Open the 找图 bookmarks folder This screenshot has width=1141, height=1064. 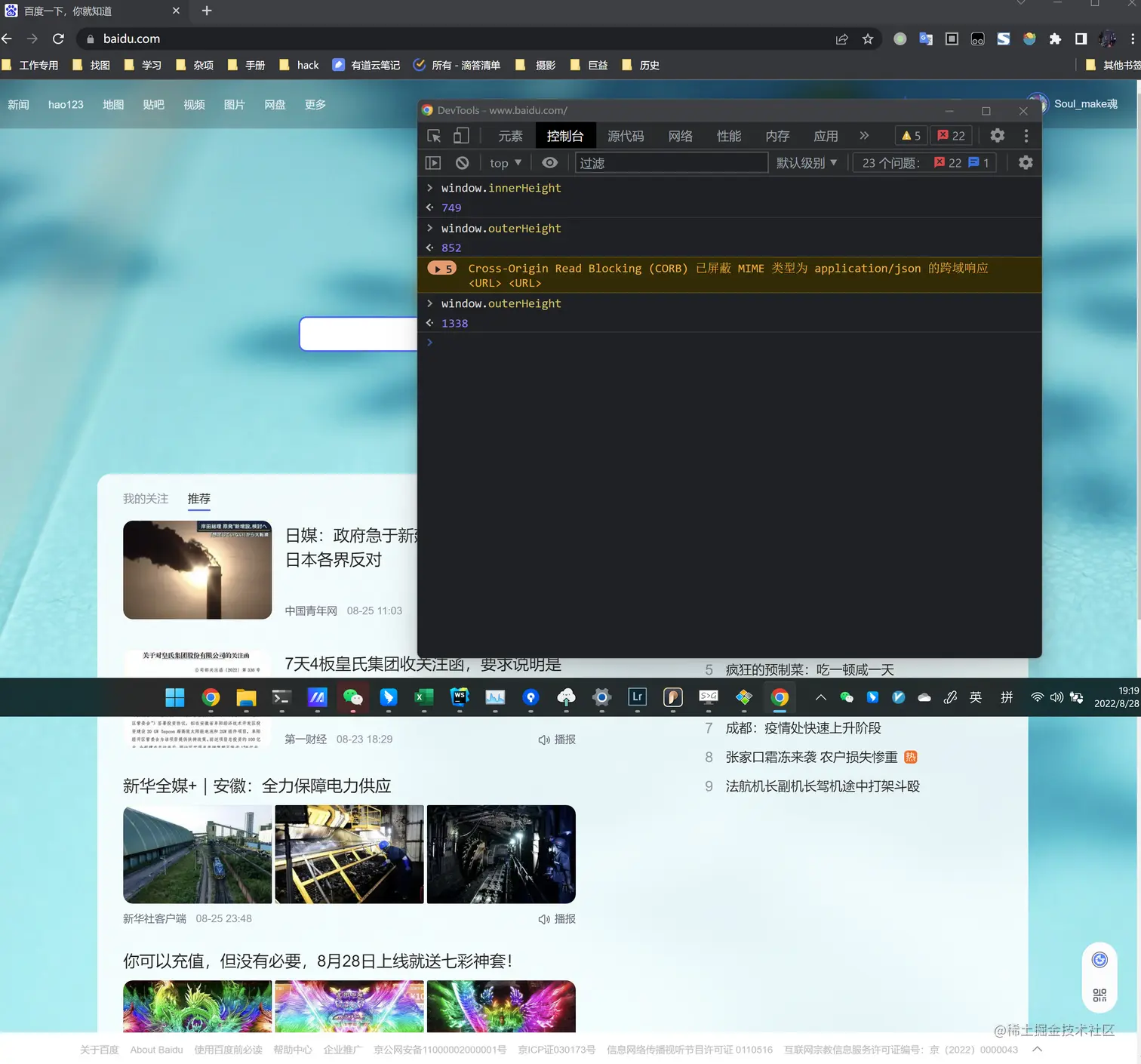(x=91, y=66)
